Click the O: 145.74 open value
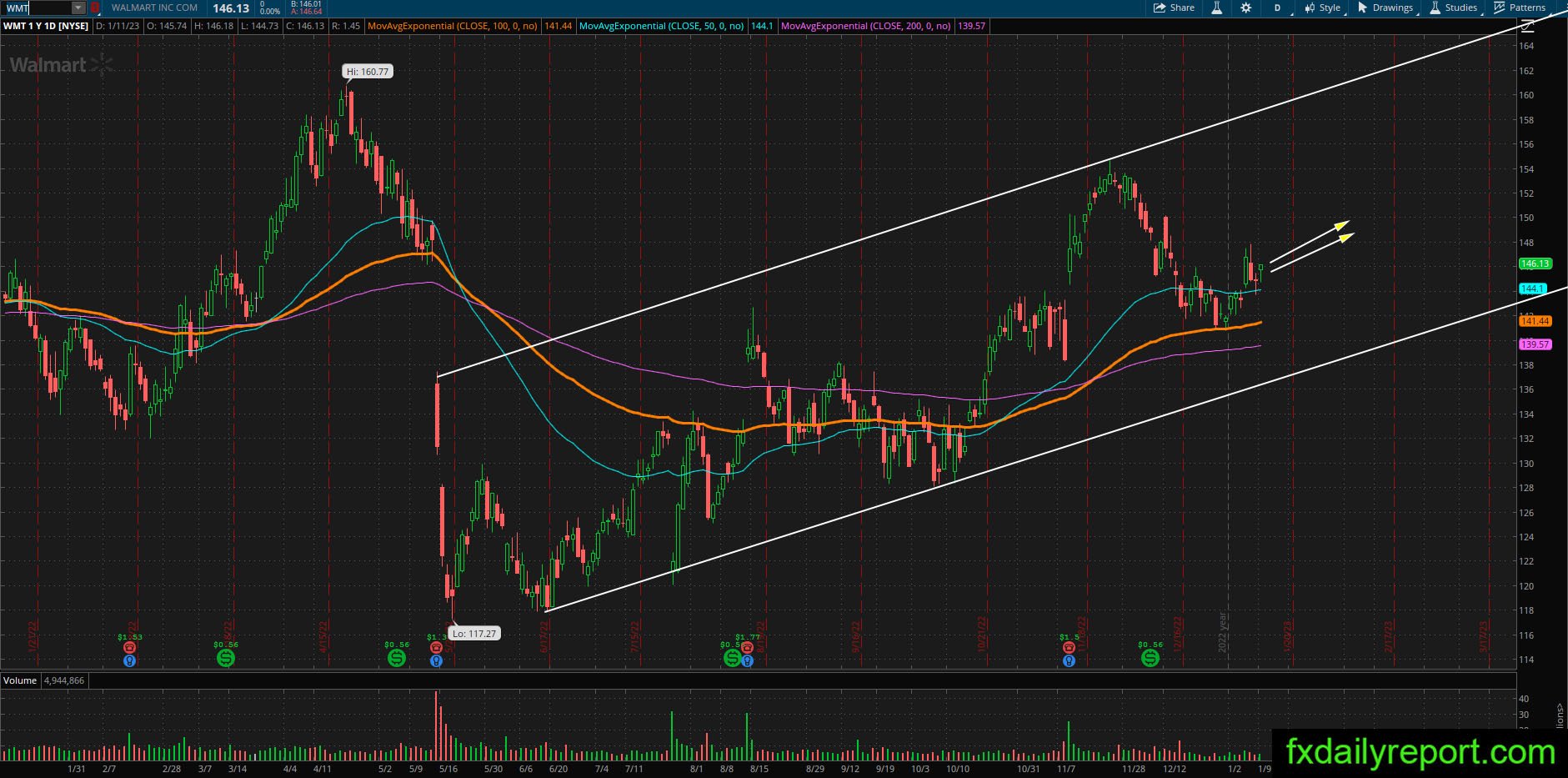This screenshot has width=1568, height=778. pyautogui.click(x=167, y=26)
